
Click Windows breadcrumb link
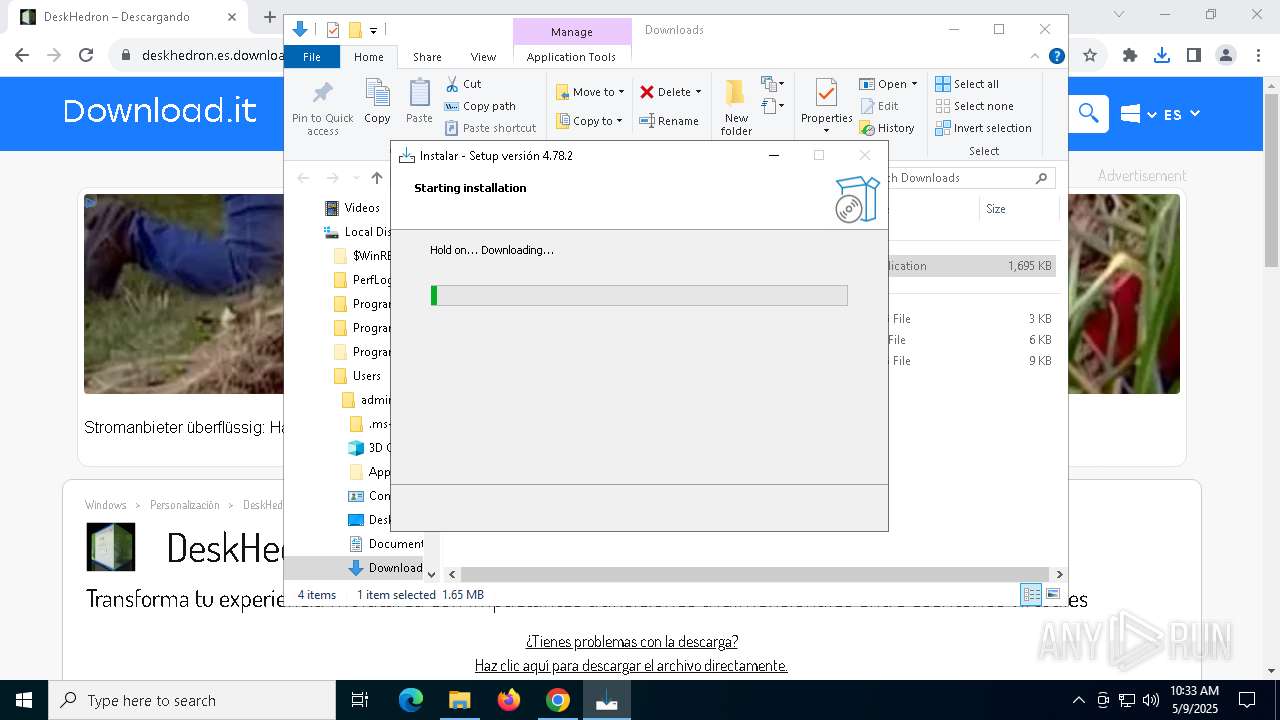(106, 505)
